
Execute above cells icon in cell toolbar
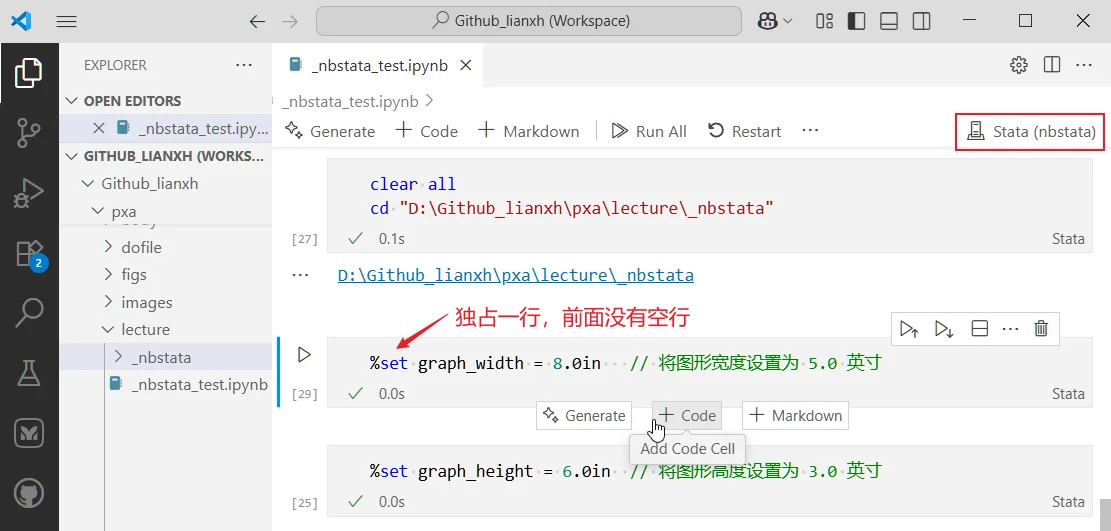[909, 329]
